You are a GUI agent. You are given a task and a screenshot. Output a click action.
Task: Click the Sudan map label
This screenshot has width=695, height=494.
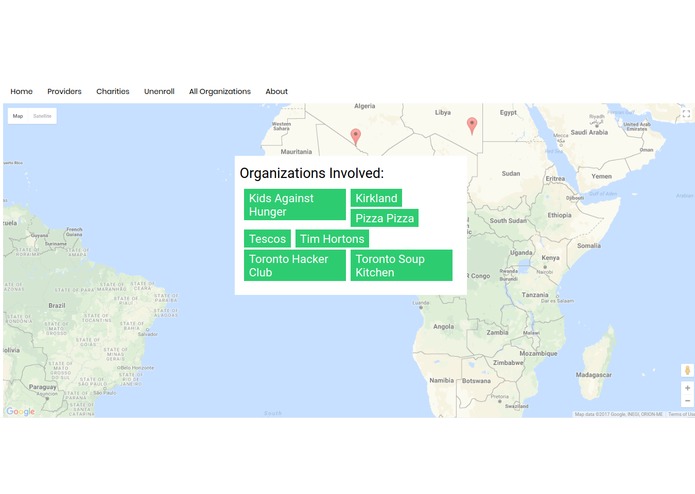(511, 173)
